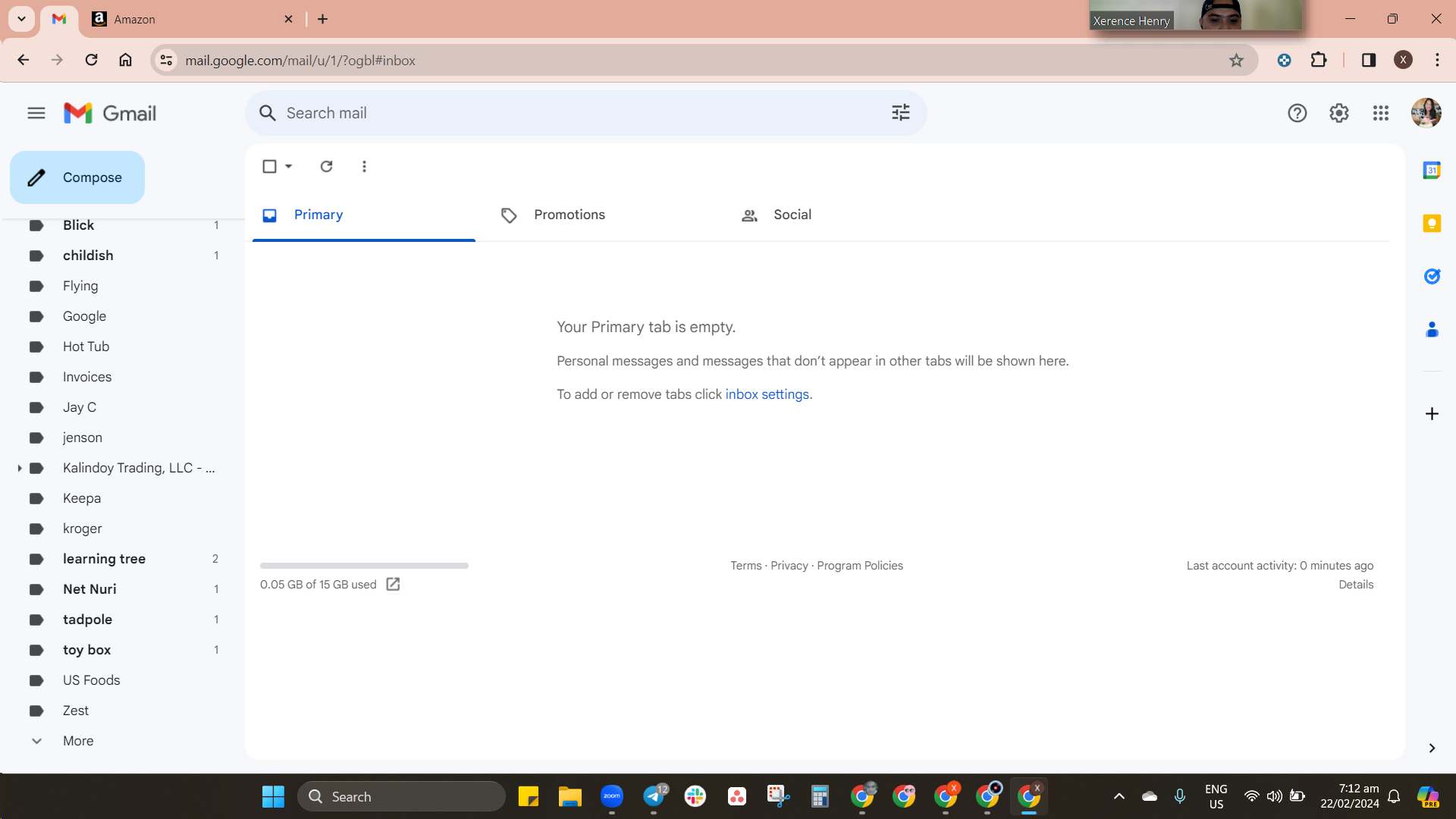
Task: Reload the page in Chrome
Action: pyautogui.click(x=91, y=60)
